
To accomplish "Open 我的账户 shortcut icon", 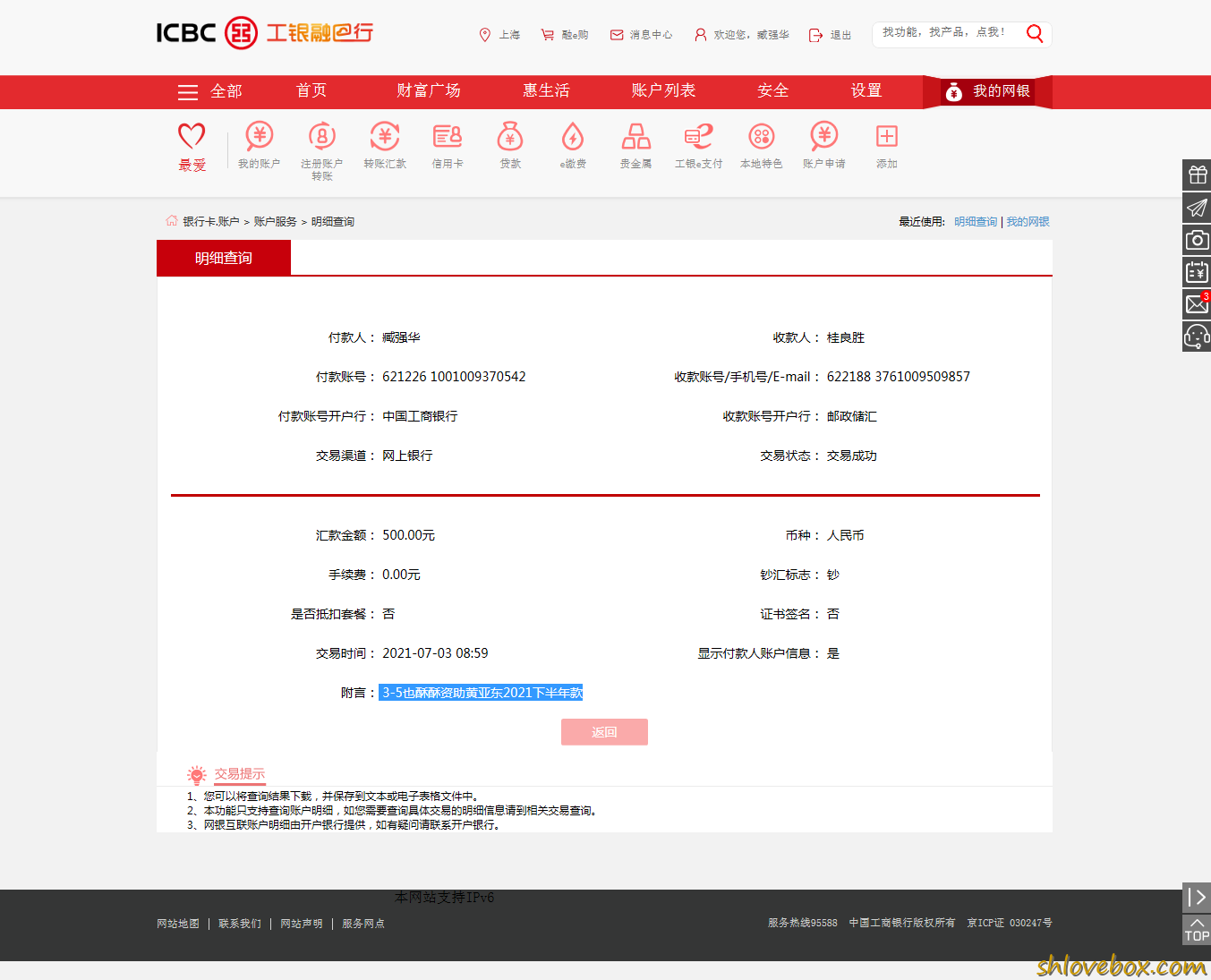I will coord(260,136).
